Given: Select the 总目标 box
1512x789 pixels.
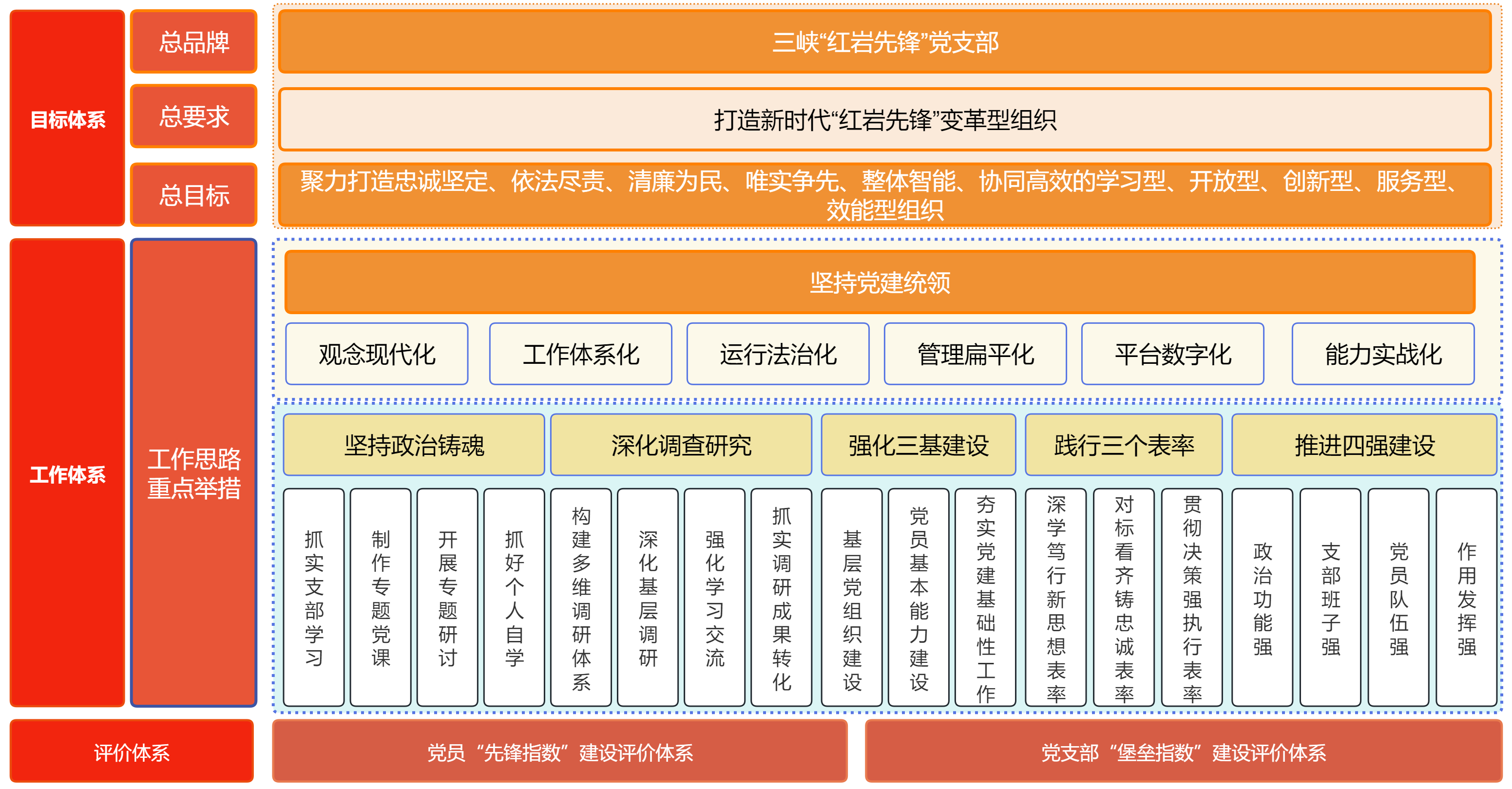Looking at the screenshot, I should (194, 195).
